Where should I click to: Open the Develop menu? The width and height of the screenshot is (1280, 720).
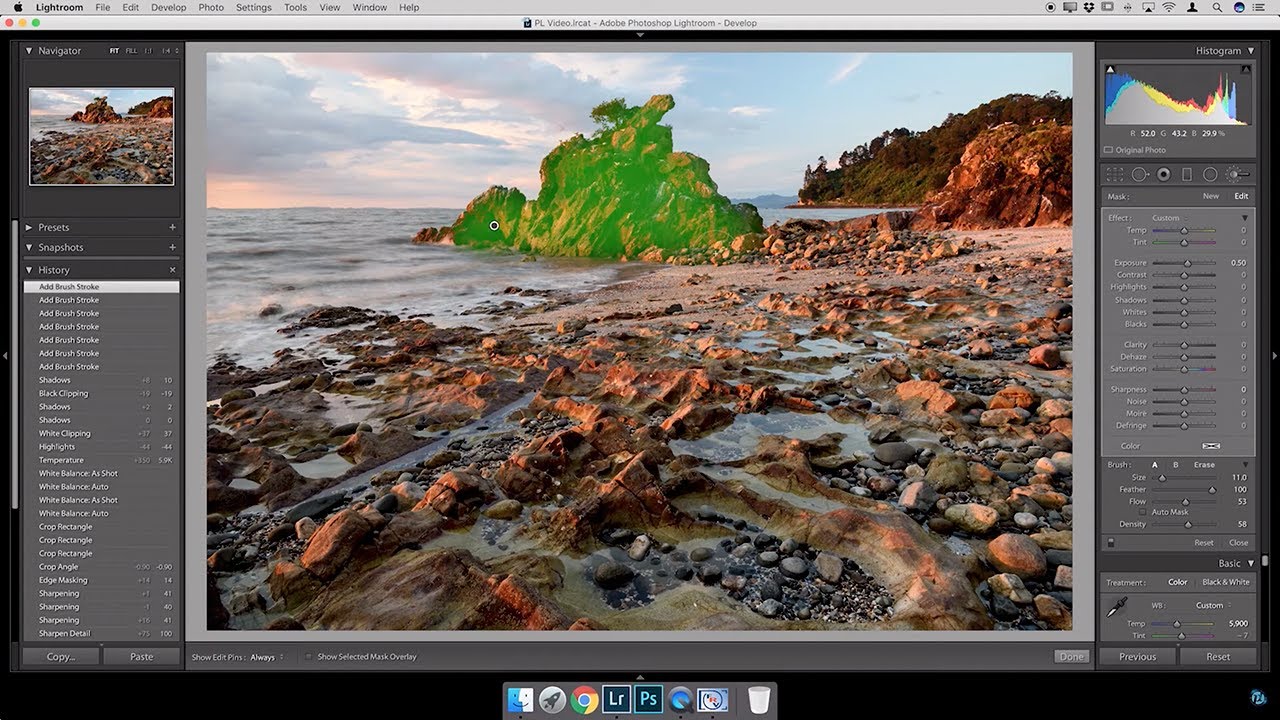[168, 7]
